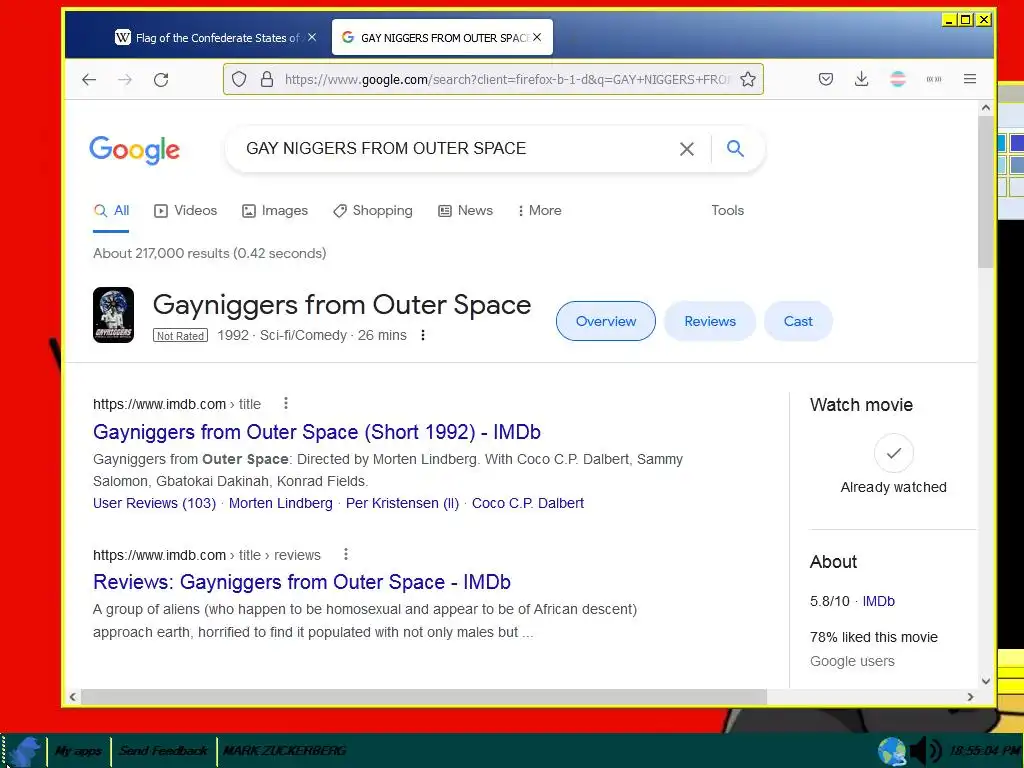Viewport: 1024px width, 768px height.
Task: Expand the More search categories menu
Action: [x=539, y=210]
